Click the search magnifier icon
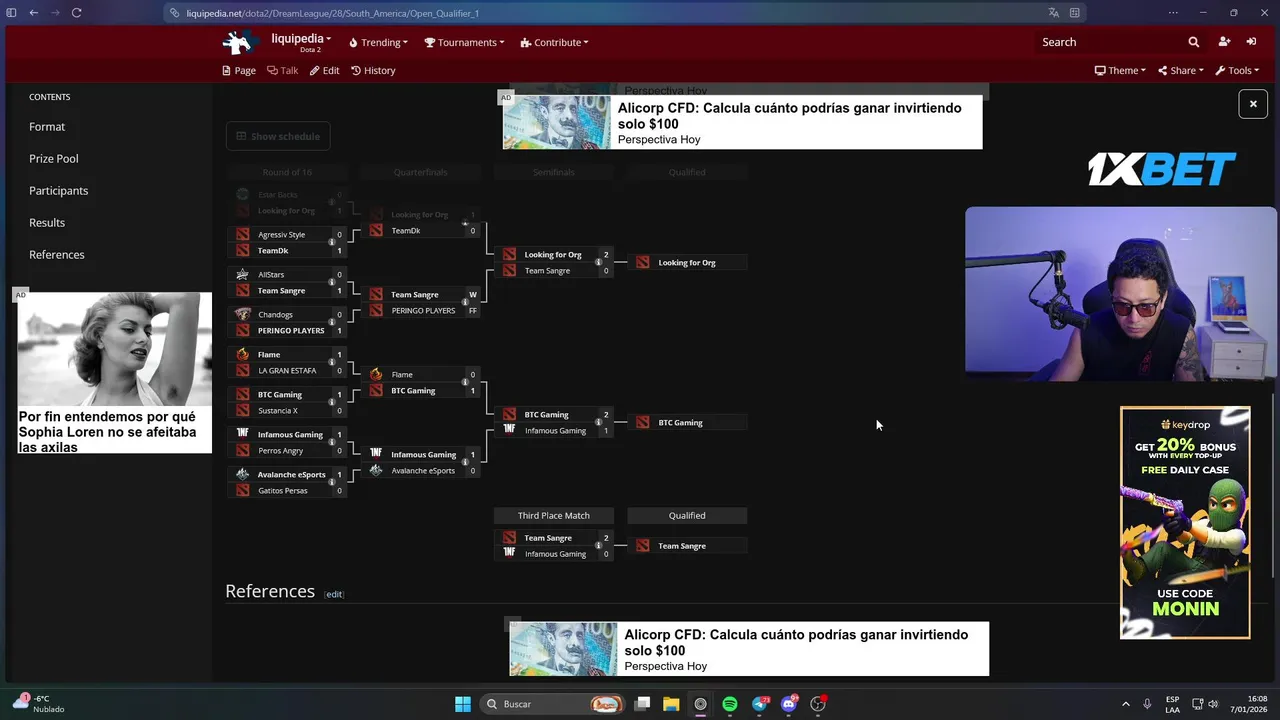The width and height of the screenshot is (1280, 720). 1193,42
